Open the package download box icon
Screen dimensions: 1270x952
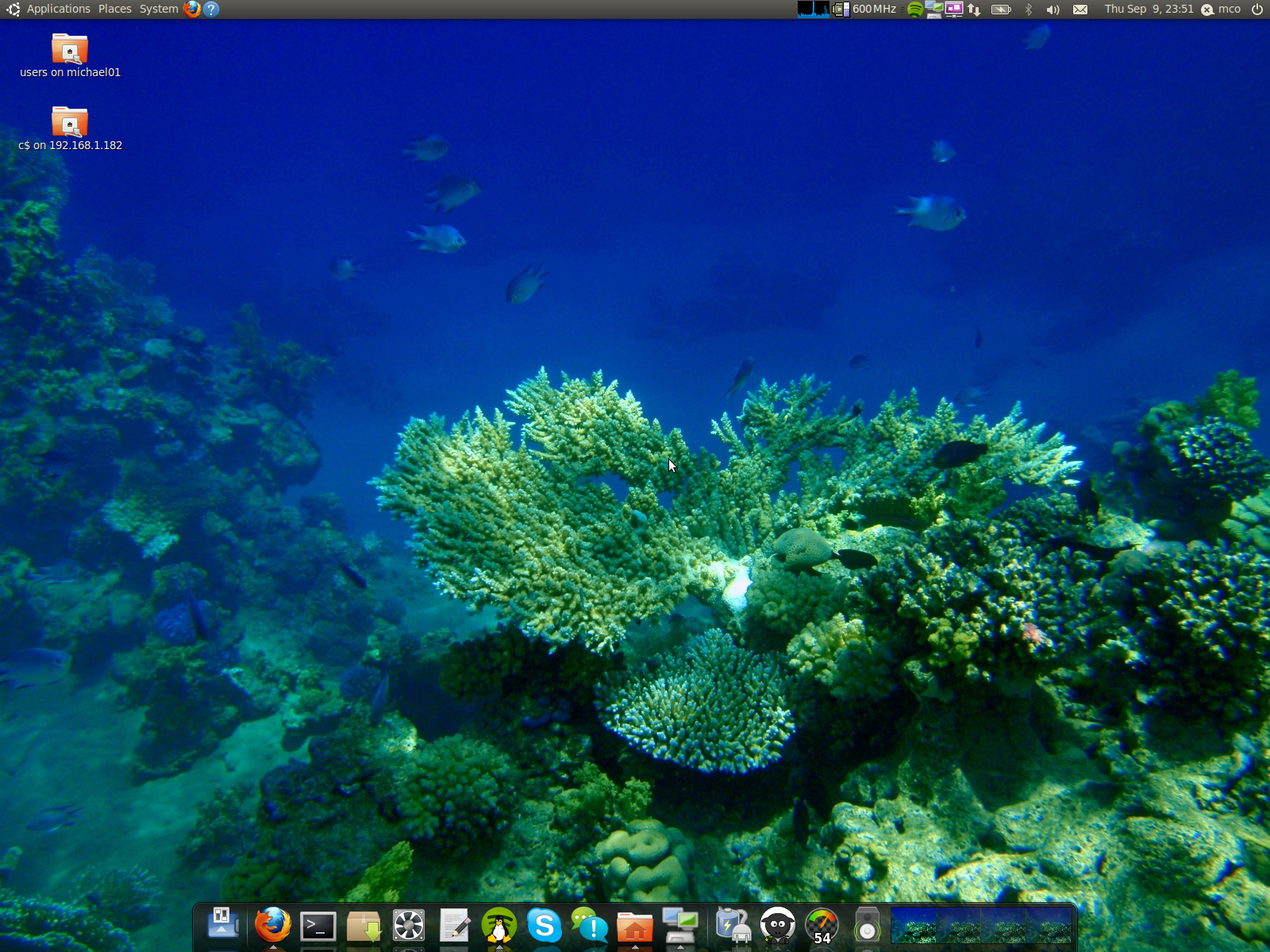364,926
